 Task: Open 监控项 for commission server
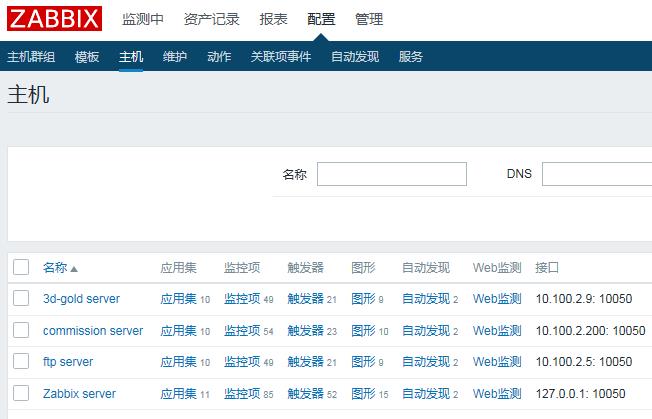pos(242,331)
